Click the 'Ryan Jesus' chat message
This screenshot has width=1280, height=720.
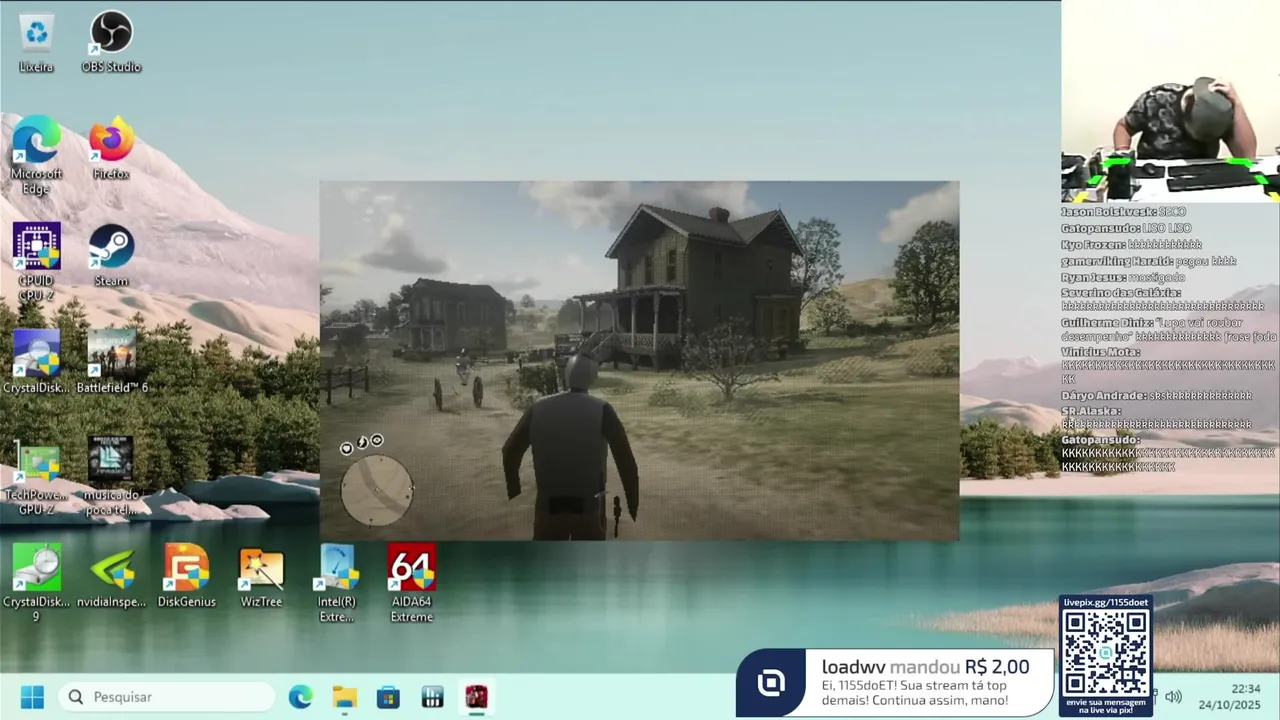tap(1123, 277)
